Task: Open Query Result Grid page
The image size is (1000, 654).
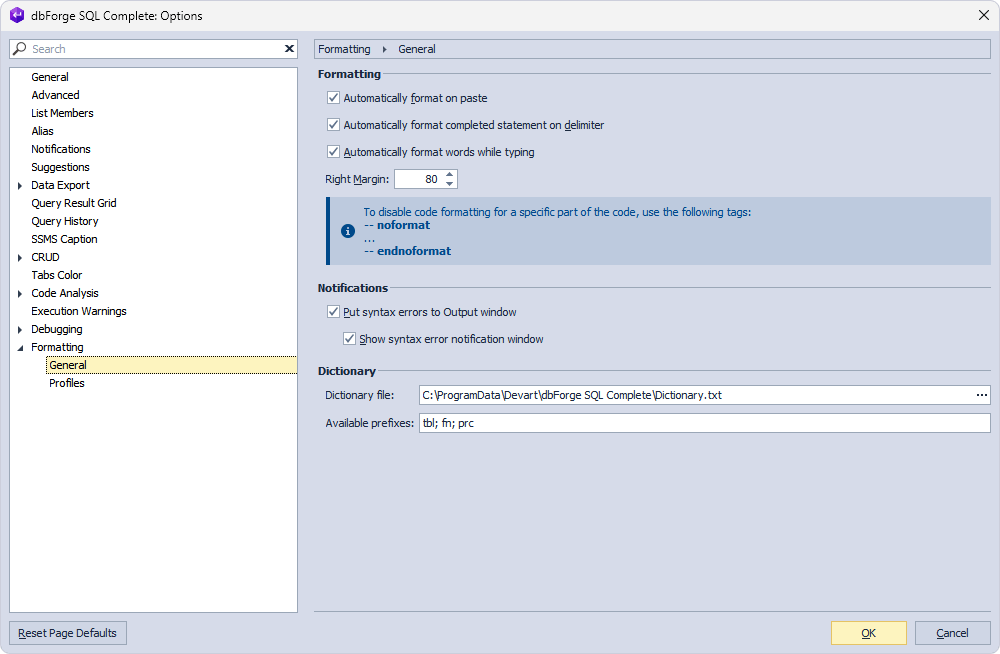Action: (x=74, y=203)
